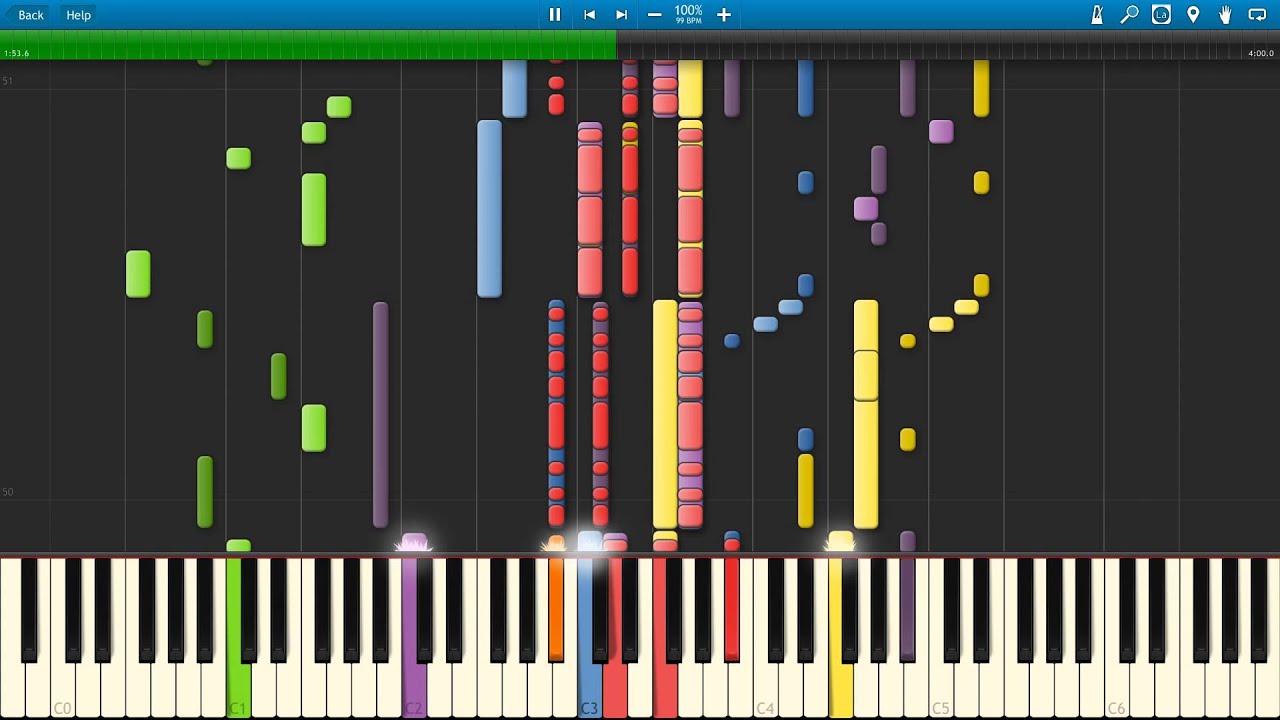Add a bookmark with the pin icon

tap(1193, 15)
